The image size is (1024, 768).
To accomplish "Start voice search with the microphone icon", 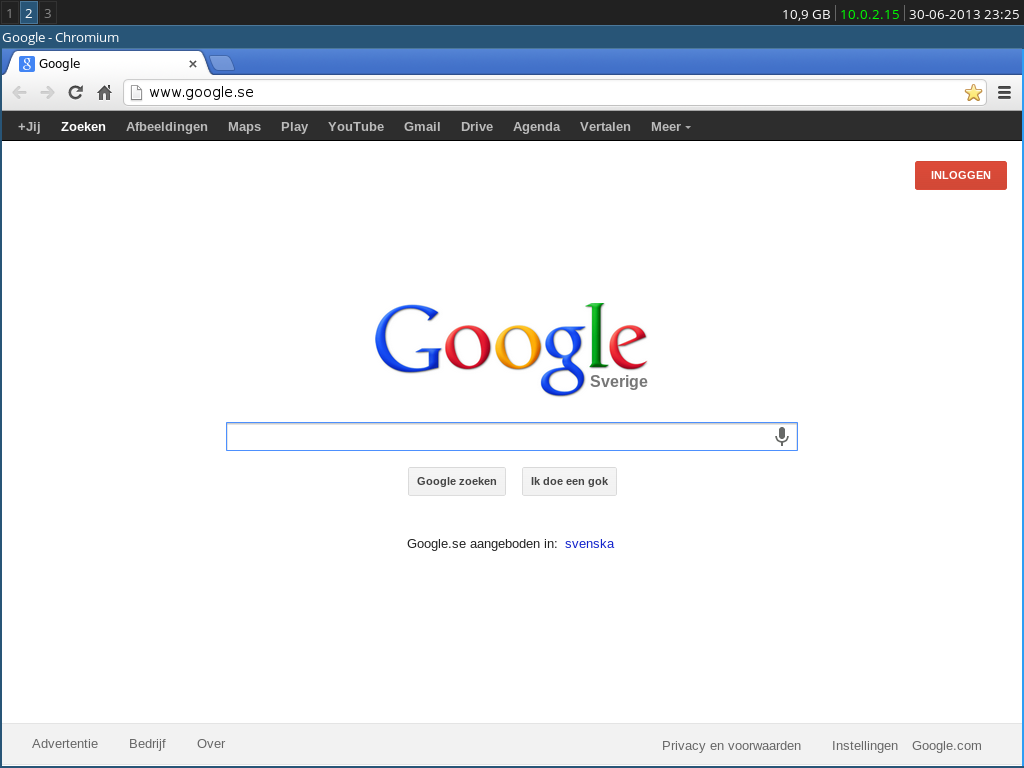I will (x=782, y=436).
